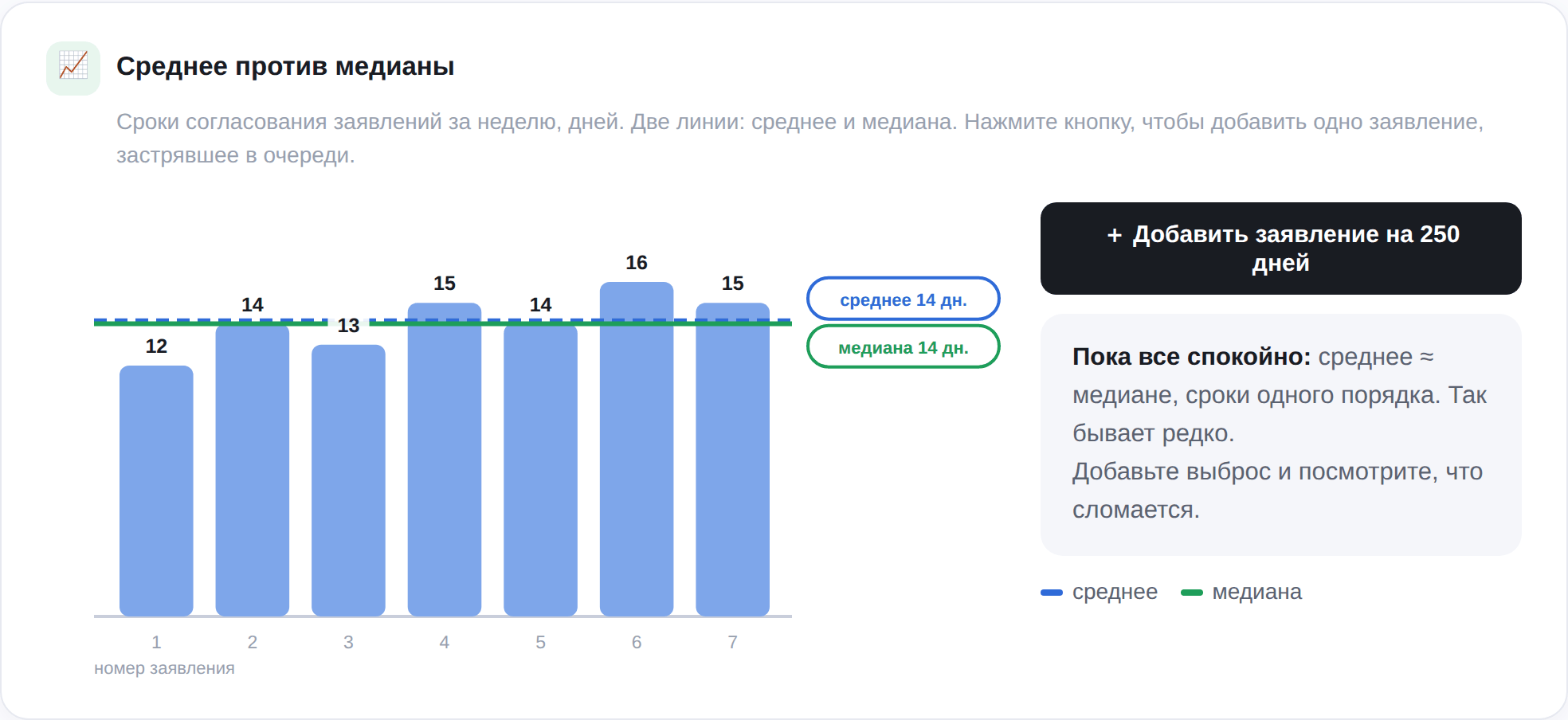Click the value label 13 above bar 3
The height and width of the screenshot is (720, 1568).
348,326
